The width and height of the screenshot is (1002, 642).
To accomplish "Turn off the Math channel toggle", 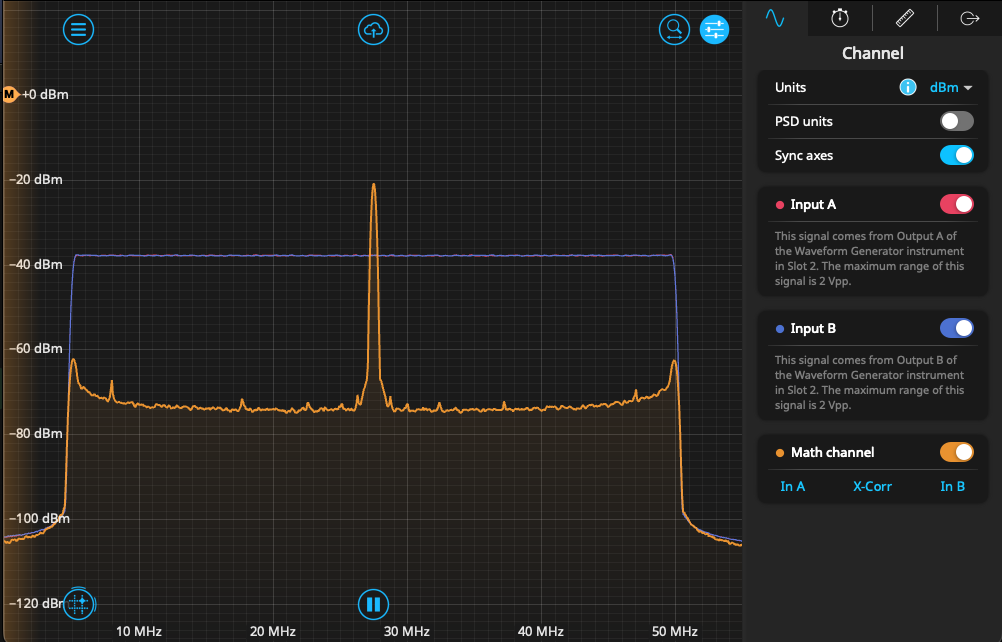I will tap(956, 452).
